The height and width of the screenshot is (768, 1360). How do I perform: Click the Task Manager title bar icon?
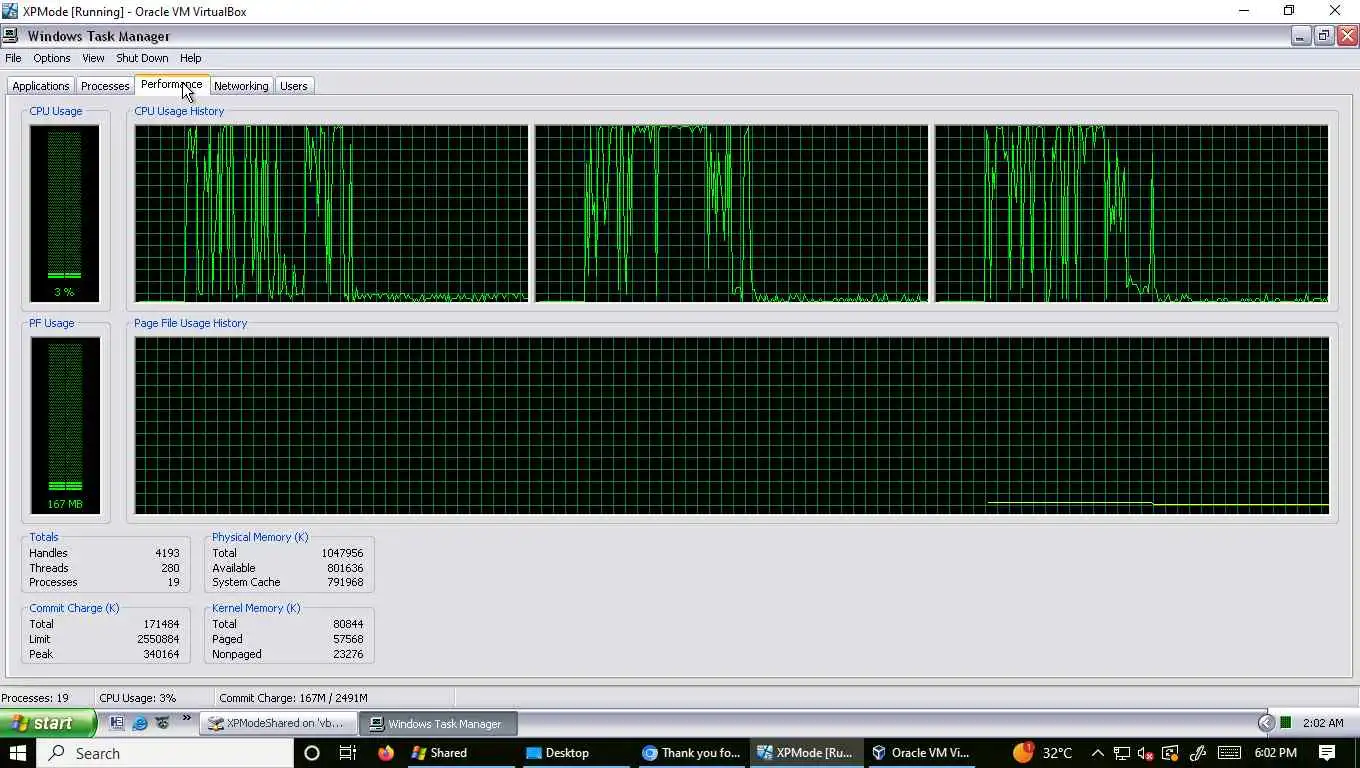(x=11, y=36)
